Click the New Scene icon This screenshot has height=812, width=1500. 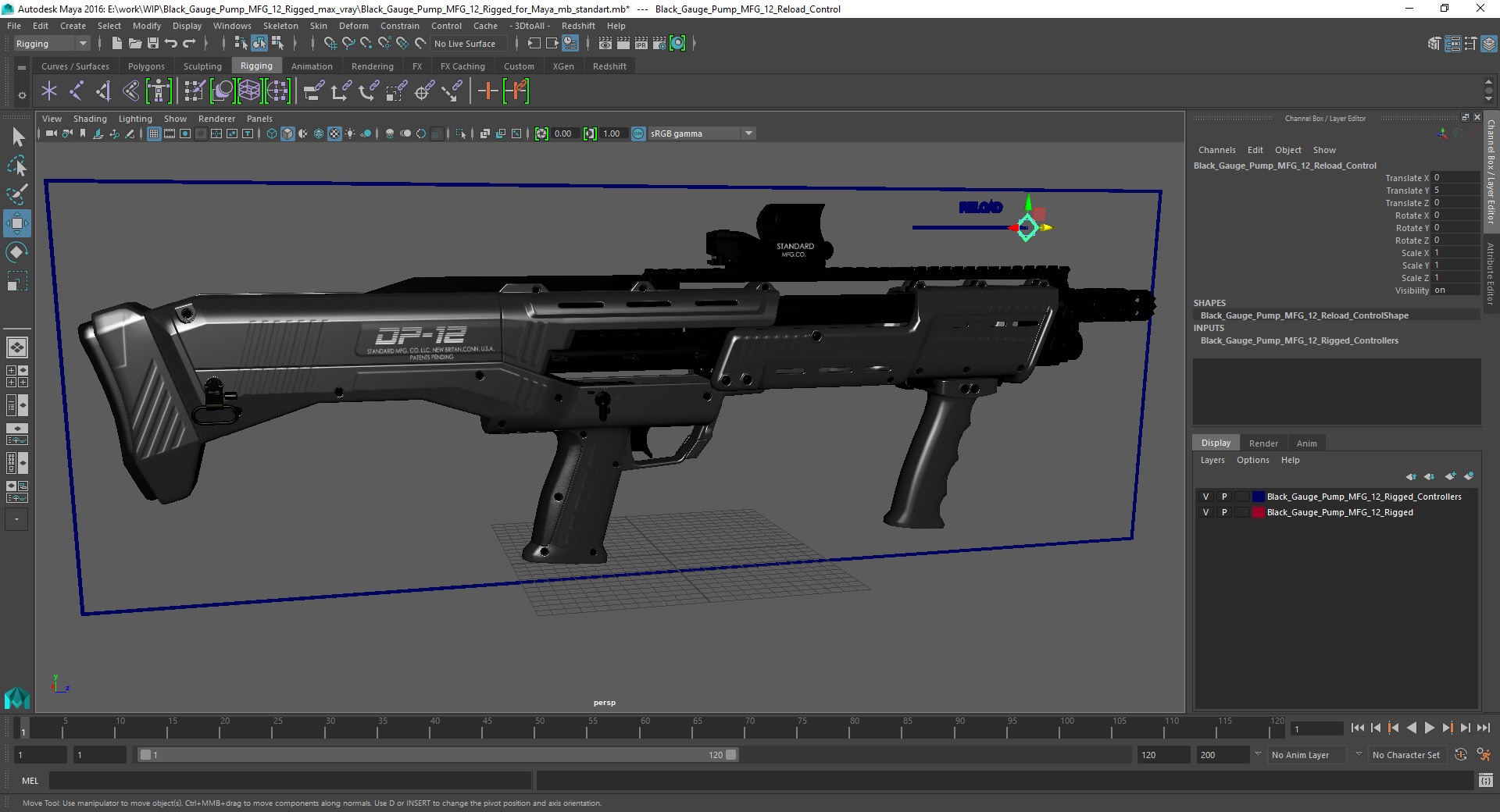coord(116,44)
